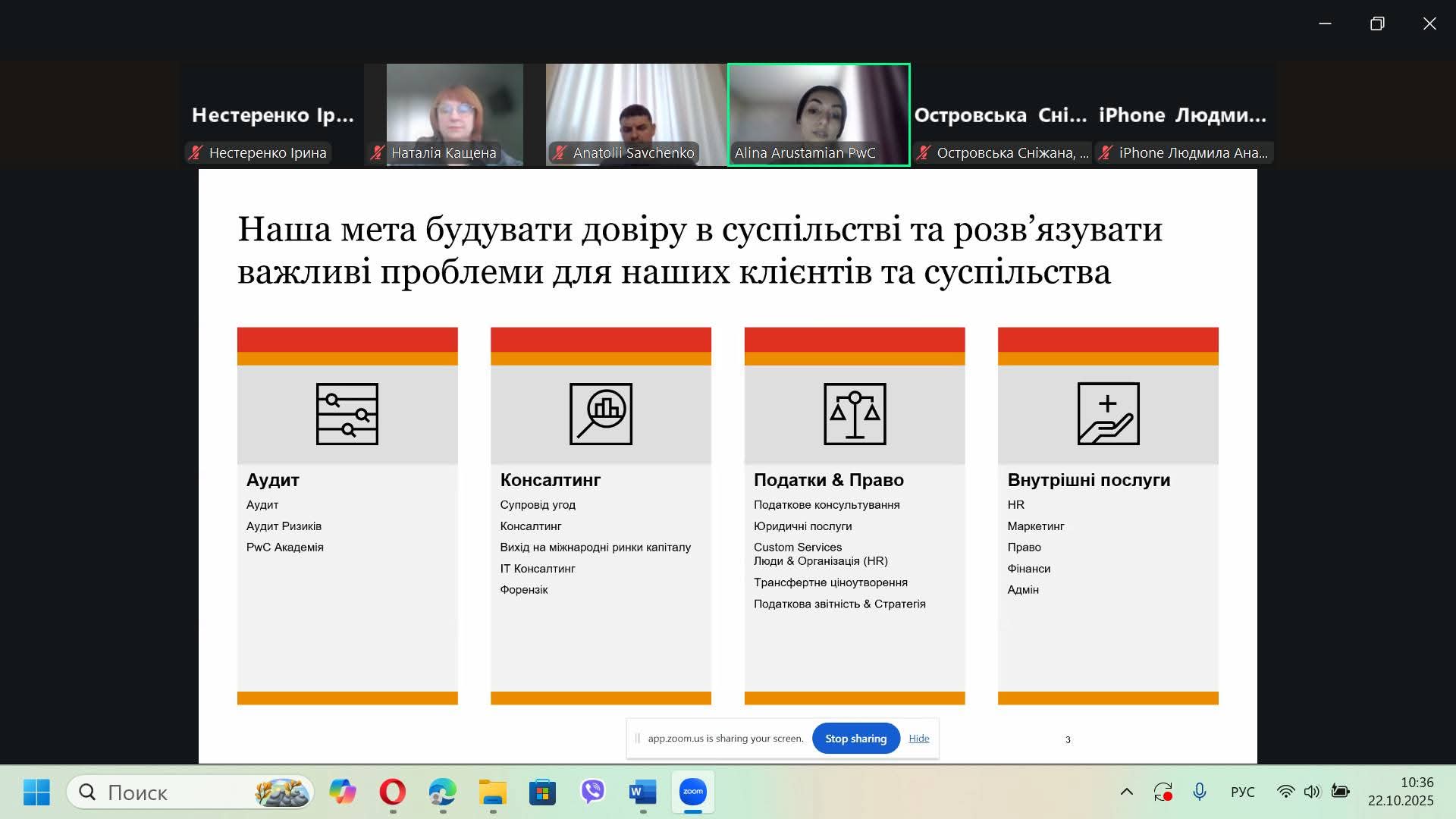Open Opera browser taskbar icon

click(x=392, y=792)
